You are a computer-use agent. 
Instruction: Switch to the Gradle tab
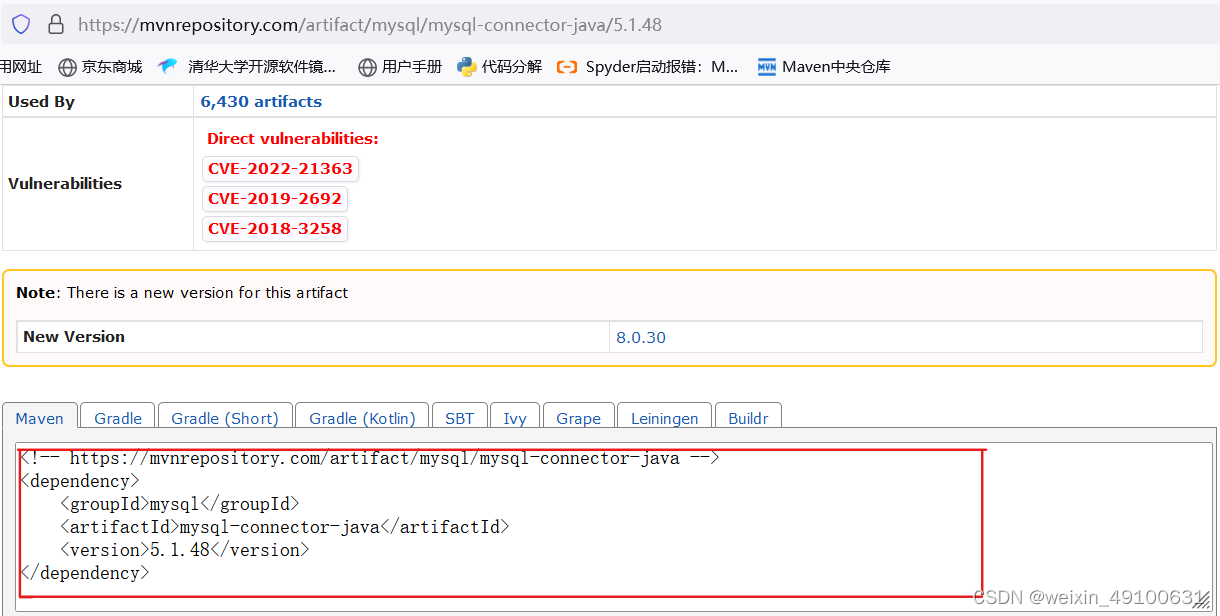118,418
